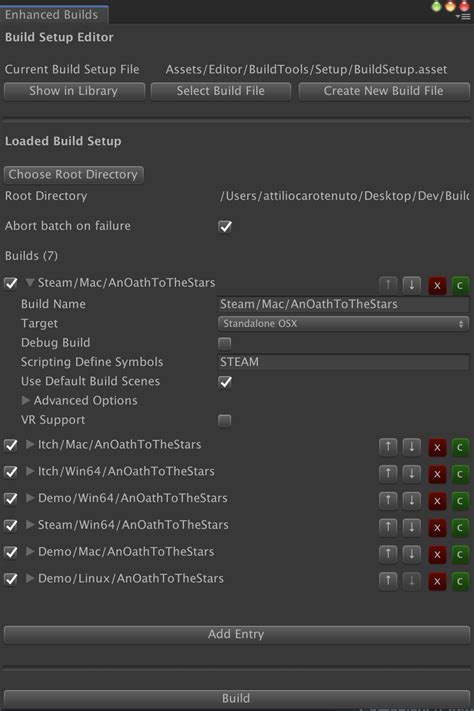Image resolution: width=474 pixels, height=711 pixels.
Task: Toggle Abort batch on failure checkbox
Action: click(x=225, y=226)
